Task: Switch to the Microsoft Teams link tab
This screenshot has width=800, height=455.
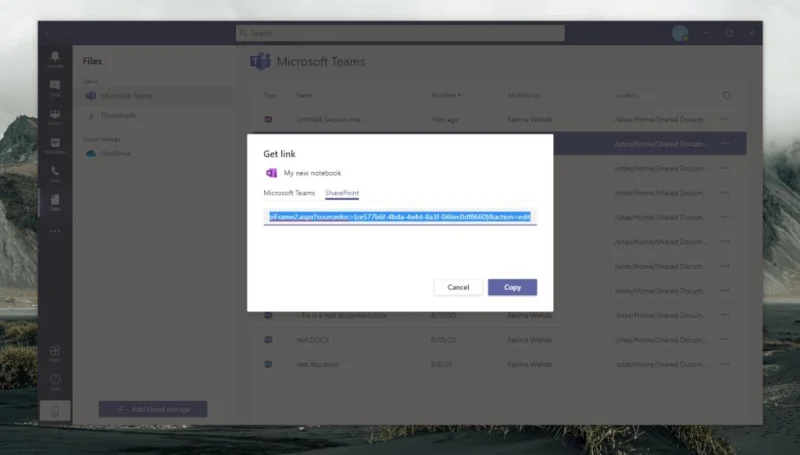Action: (x=289, y=193)
